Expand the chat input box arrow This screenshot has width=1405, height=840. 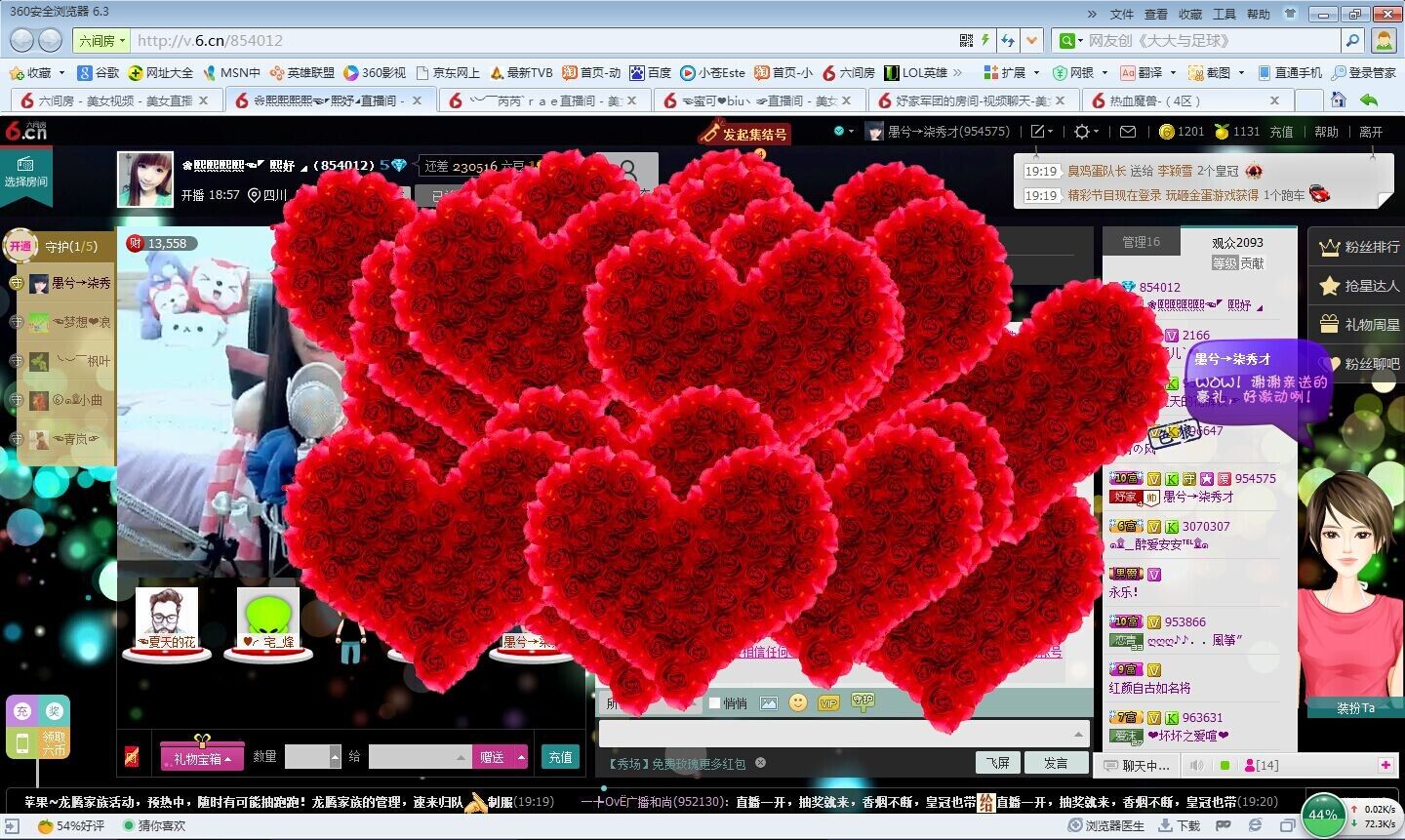coord(1078,733)
